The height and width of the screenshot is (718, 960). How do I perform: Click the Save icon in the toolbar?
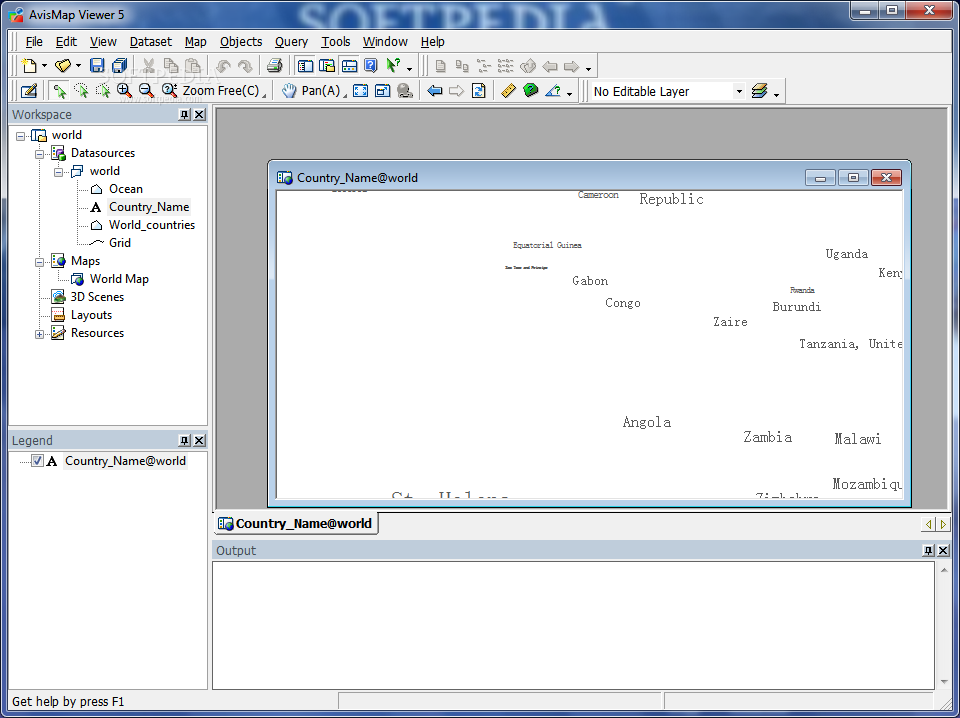(x=97, y=65)
